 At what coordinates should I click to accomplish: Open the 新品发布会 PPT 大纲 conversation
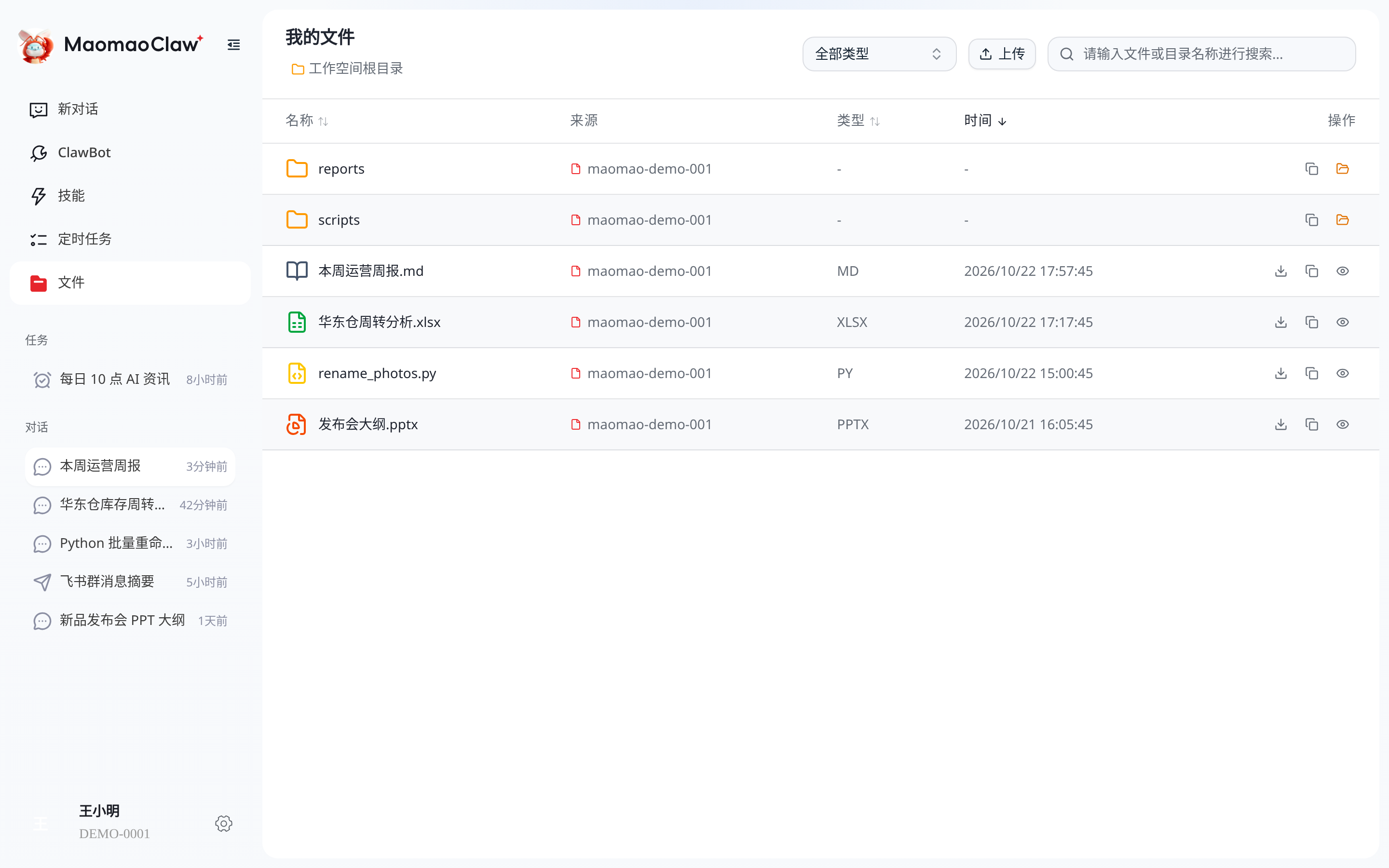(x=130, y=621)
